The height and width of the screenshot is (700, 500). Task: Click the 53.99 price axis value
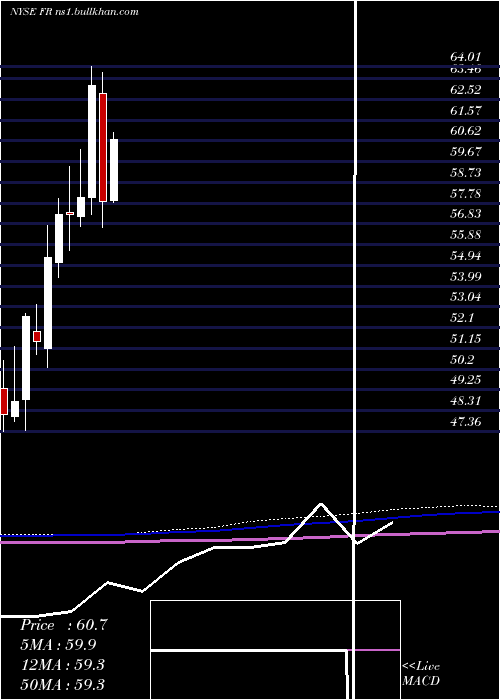tap(466, 277)
